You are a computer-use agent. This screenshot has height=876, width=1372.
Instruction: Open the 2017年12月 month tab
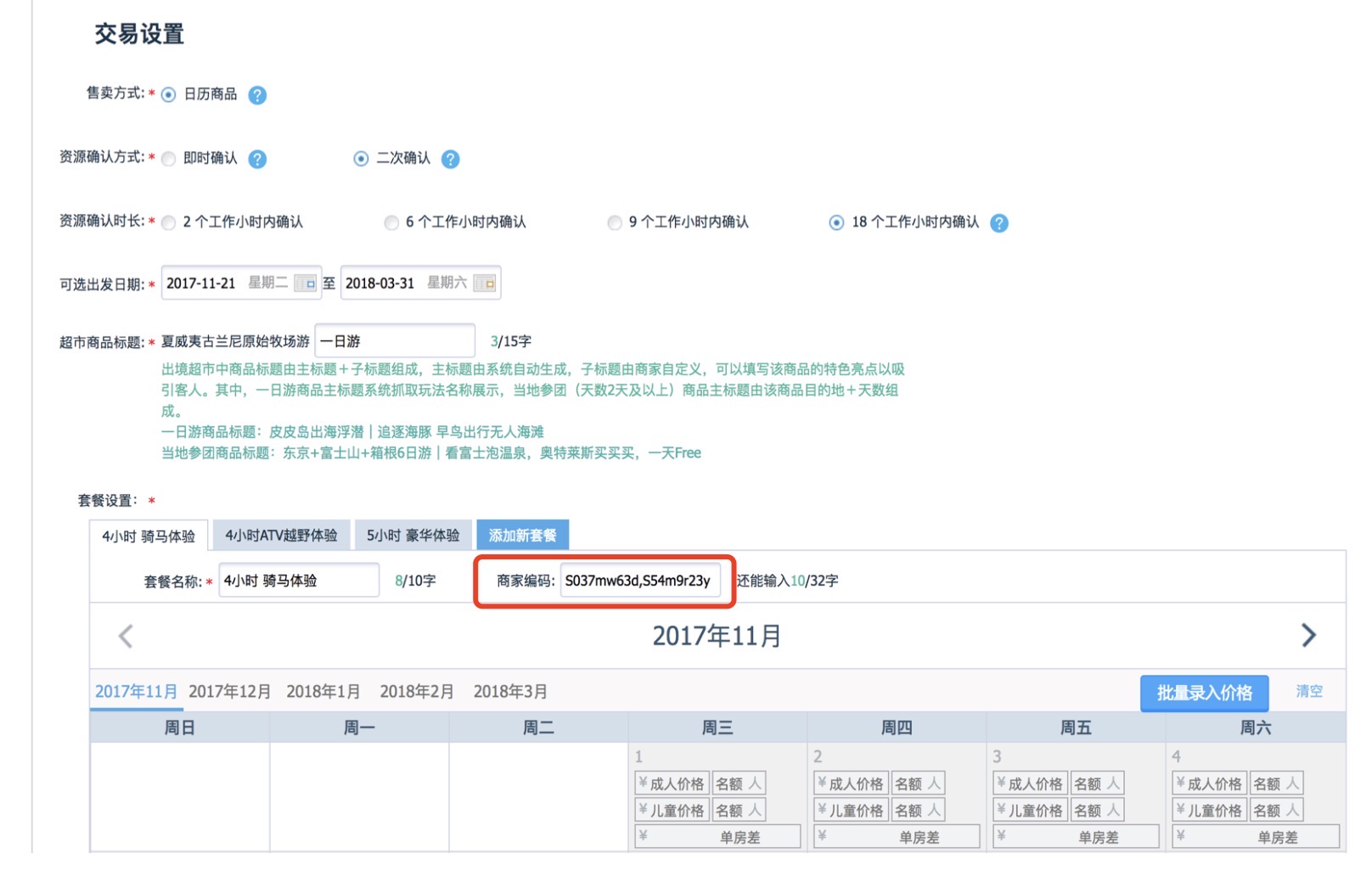[229, 692]
